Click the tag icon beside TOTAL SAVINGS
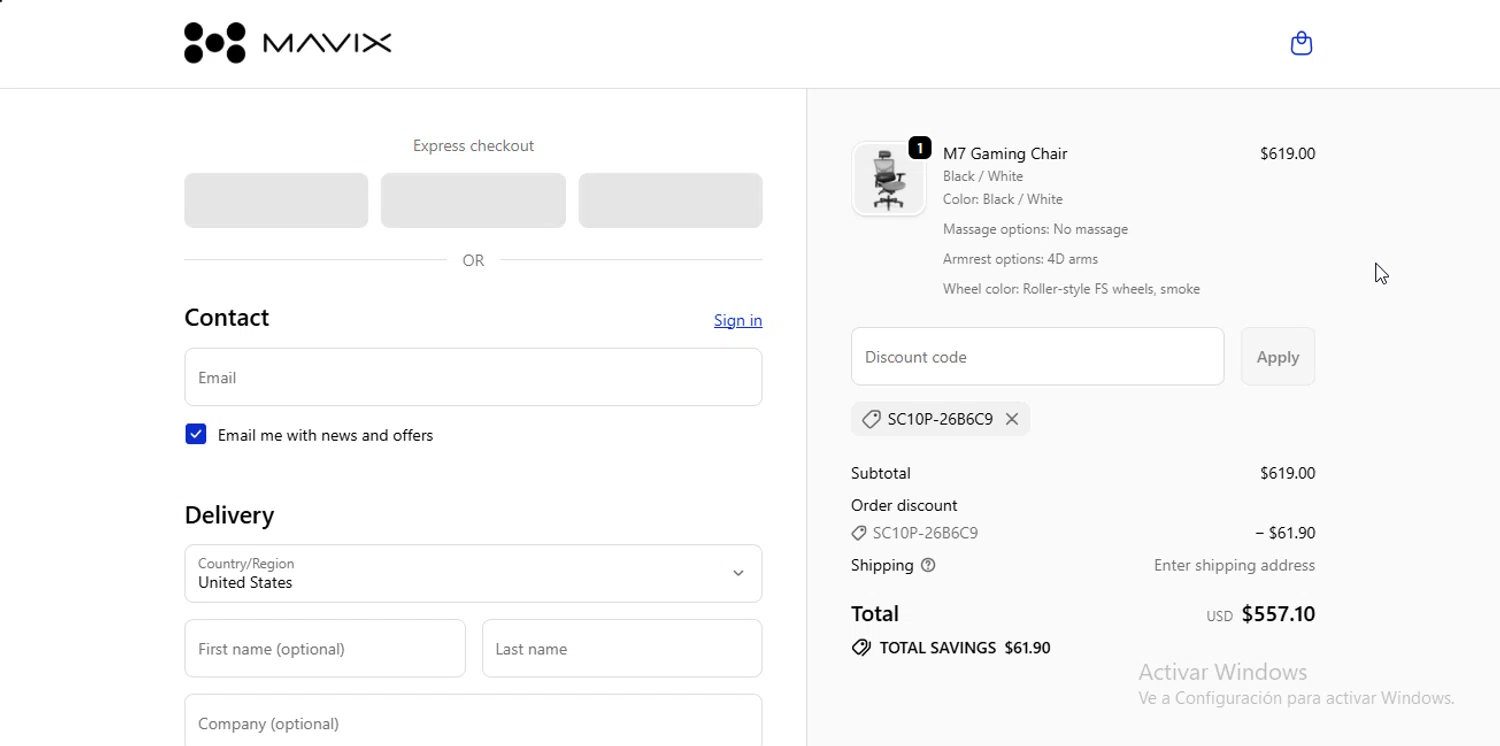 (x=861, y=648)
